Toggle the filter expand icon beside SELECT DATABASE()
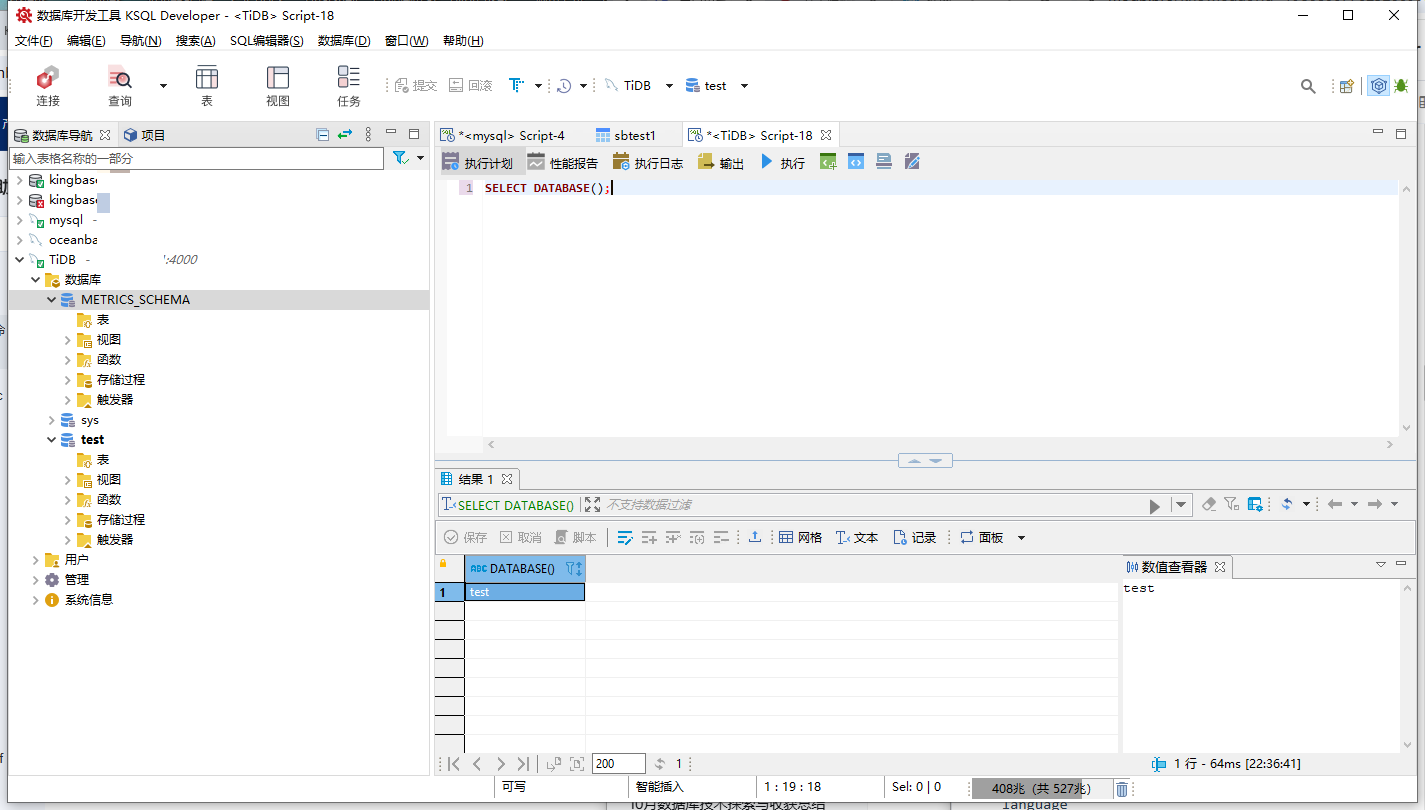Viewport: 1425px width, 810px height. [592, 505]
